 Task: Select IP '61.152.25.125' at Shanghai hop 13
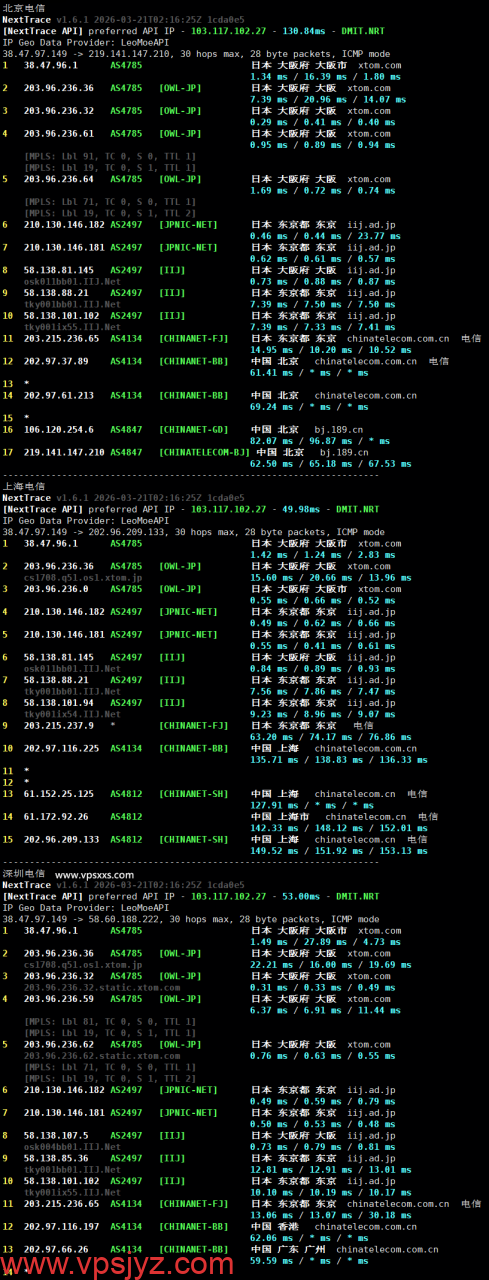pos(60,794)
